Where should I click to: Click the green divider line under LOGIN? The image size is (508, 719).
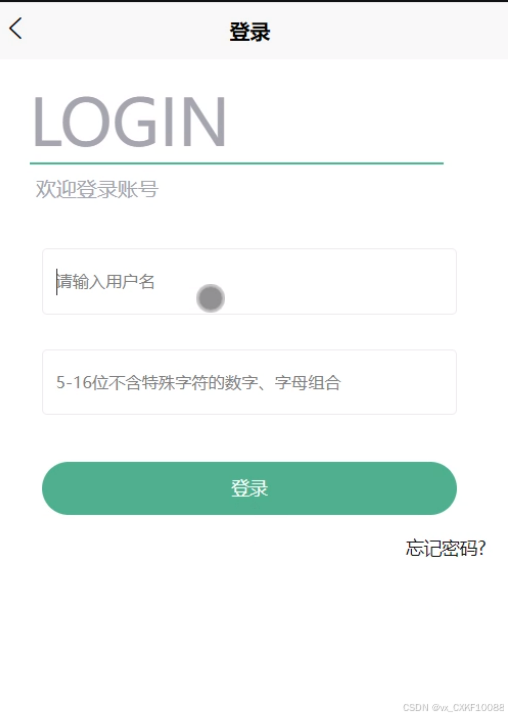click(237, 163)
